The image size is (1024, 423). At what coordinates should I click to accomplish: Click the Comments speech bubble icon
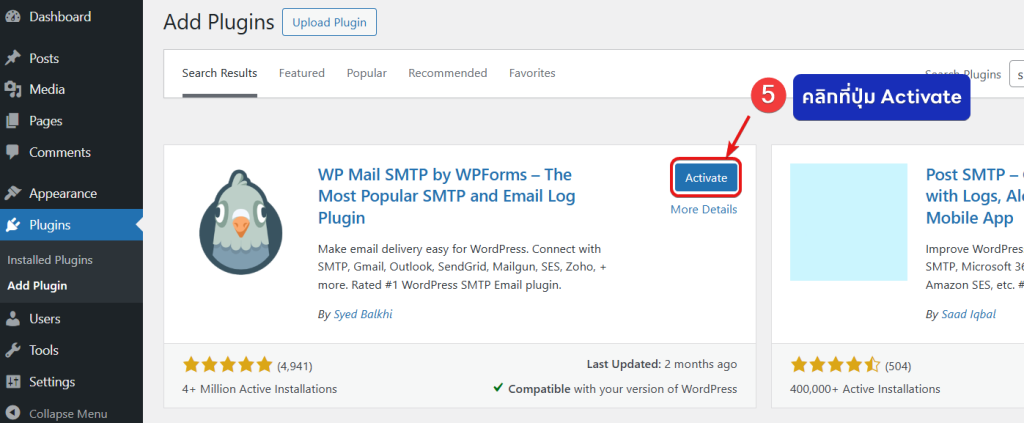click(13, 152)
